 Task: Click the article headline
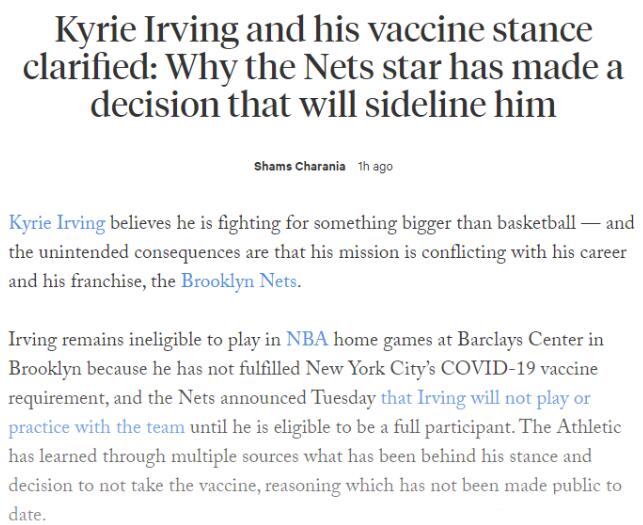pyautogui.click(x=321, y=65)
